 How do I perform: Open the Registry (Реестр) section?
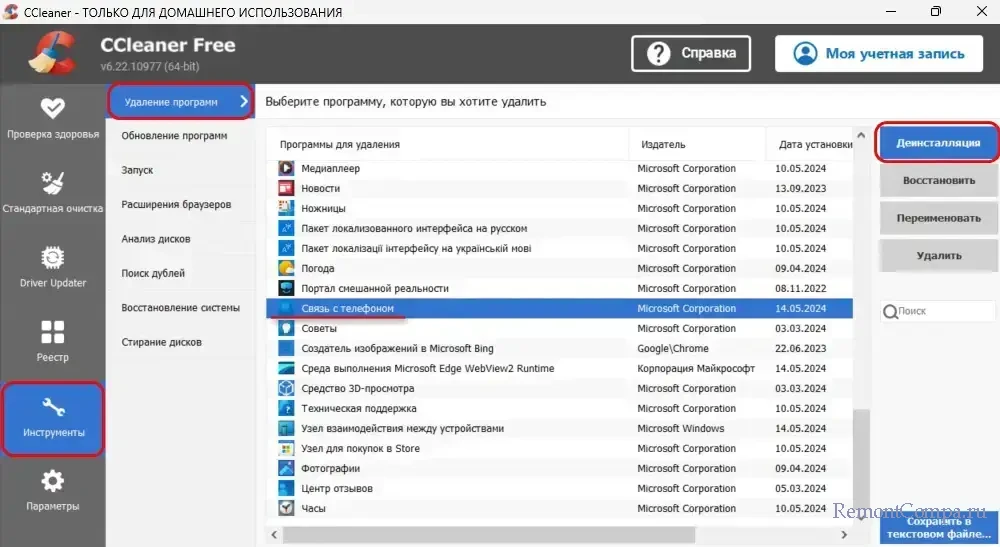click(52, 340)
